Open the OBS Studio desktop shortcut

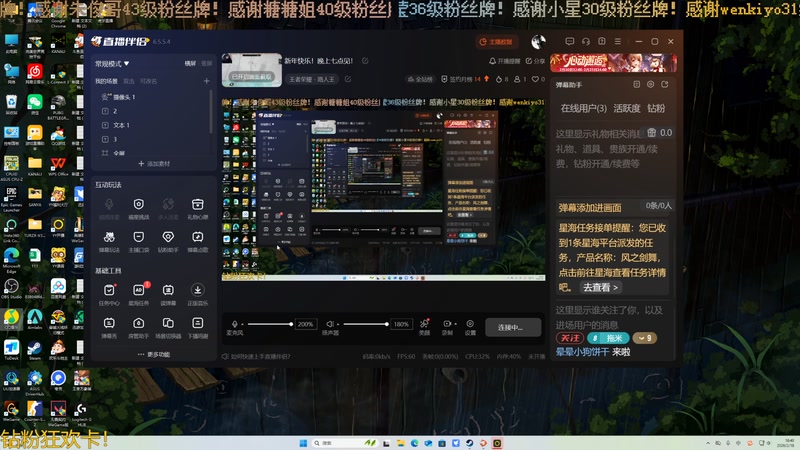point(11,289)
